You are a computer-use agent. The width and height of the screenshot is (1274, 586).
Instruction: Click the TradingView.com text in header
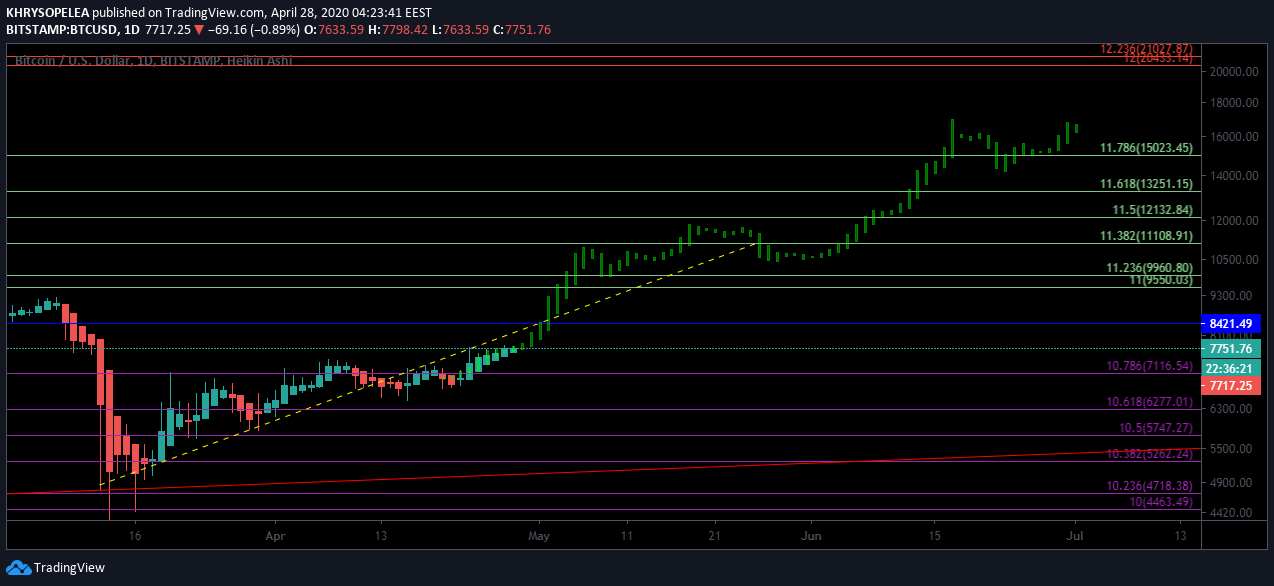click(x=213, y=13)
